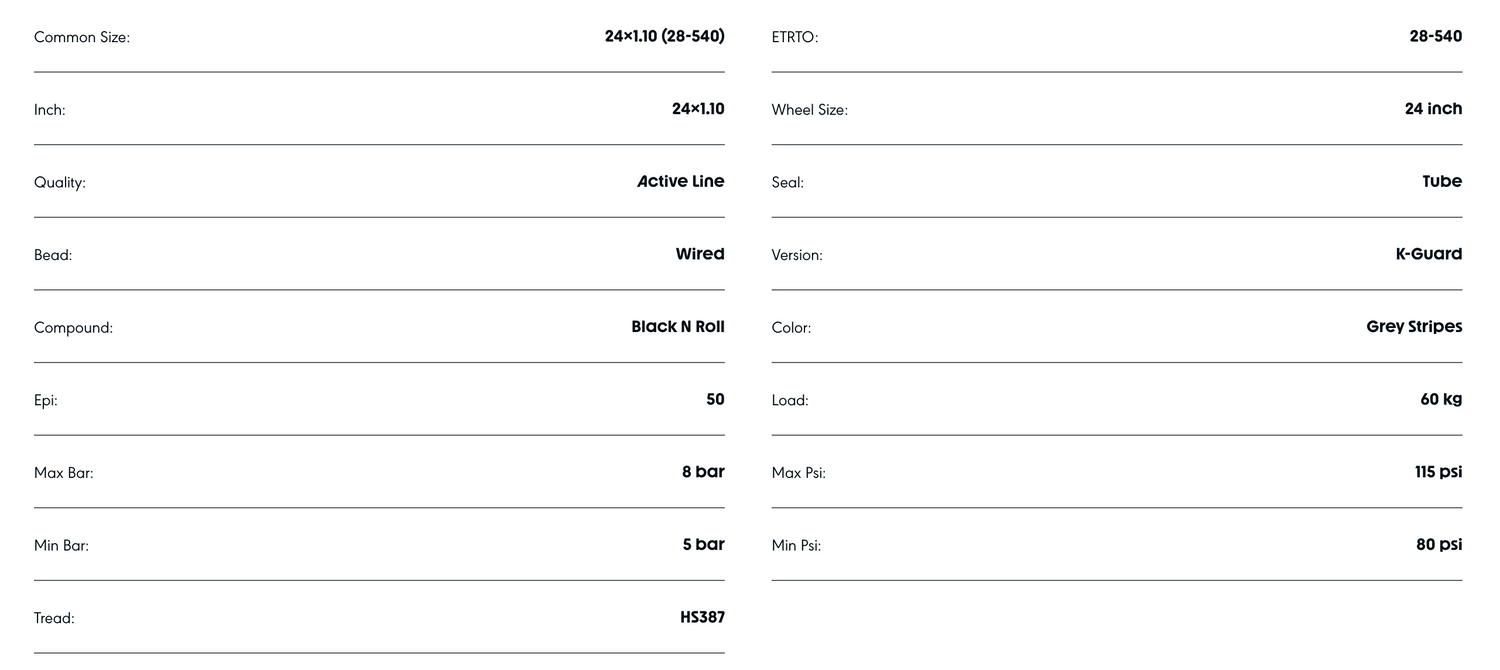The image size is (1500, 670).
Task: Click the Common Size value 24×1.10 (28-540)
Action: [x=664, y=36]
